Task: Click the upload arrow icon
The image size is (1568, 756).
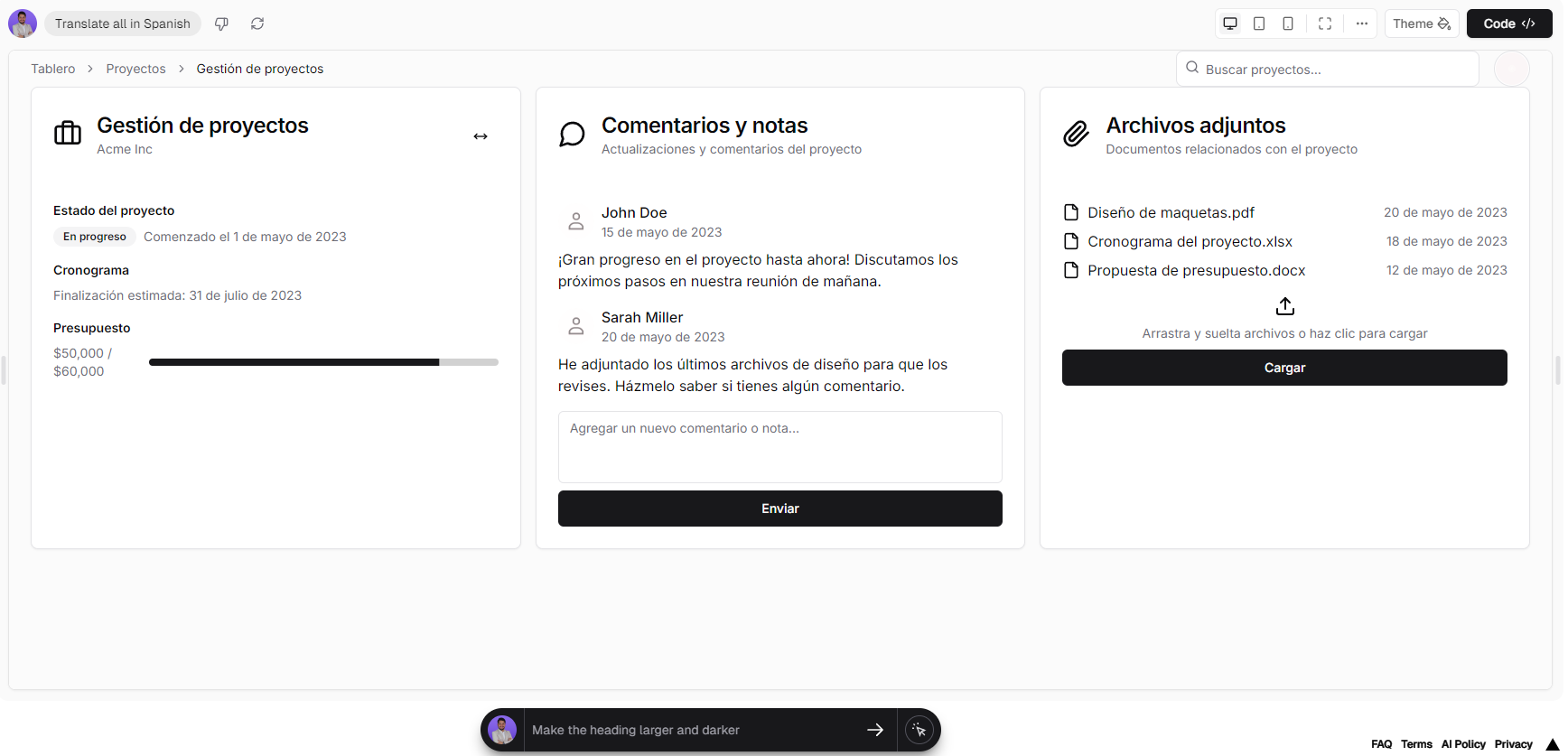Action: pos(1285,306)
